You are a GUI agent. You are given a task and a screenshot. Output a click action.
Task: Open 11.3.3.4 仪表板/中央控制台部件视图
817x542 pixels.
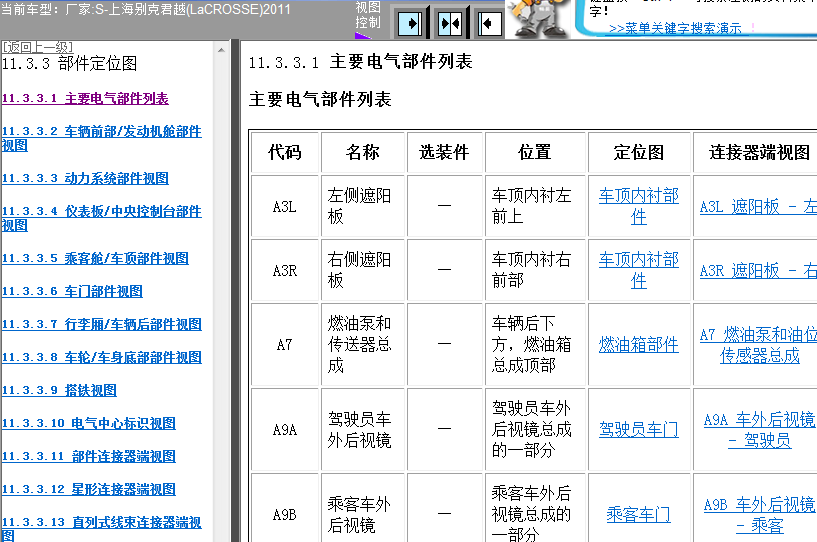point(102,218)
